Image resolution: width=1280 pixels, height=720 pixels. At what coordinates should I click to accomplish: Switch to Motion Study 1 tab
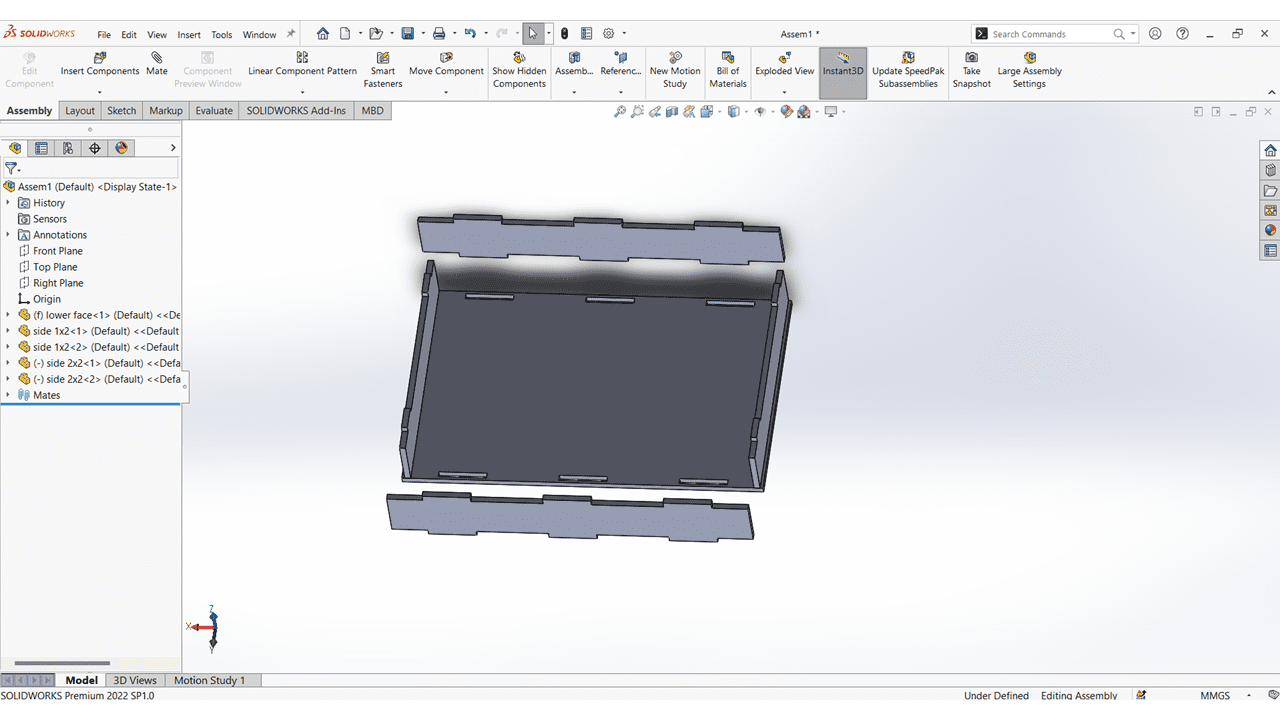(x=209, y=680)
